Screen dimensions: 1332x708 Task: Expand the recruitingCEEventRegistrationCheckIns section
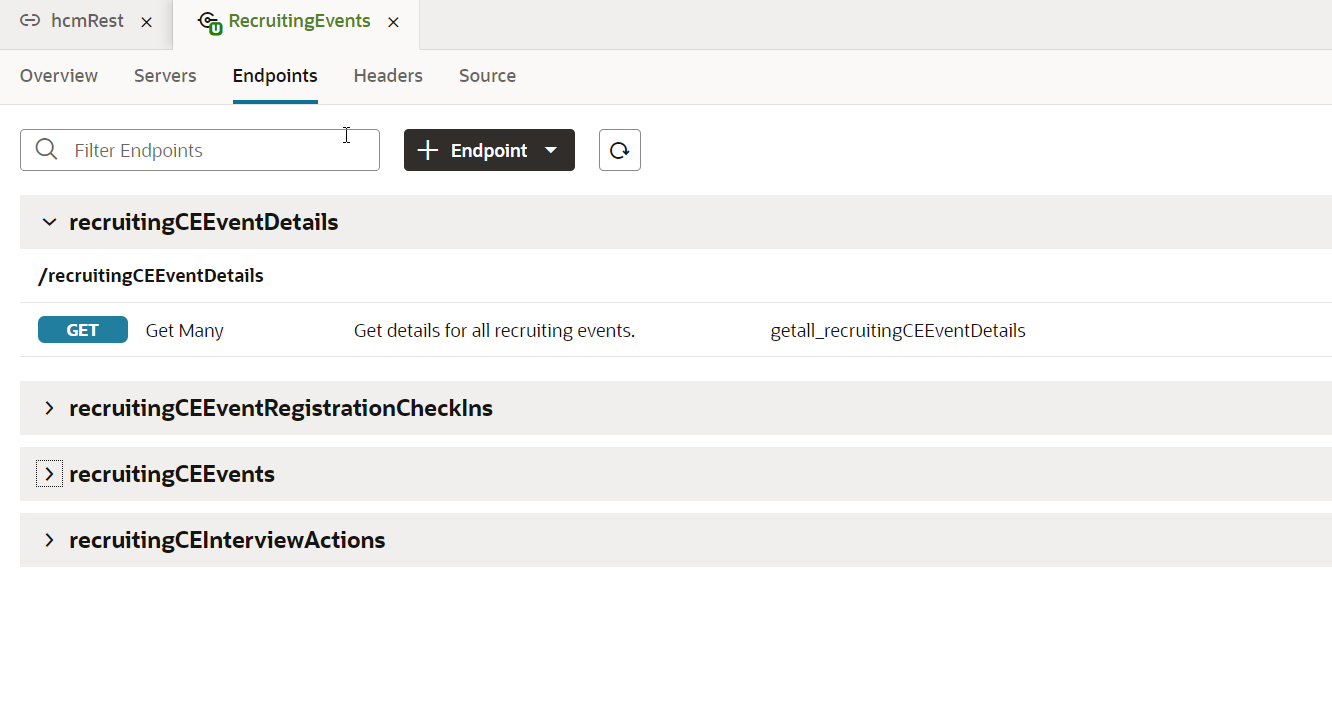(48, 407)
